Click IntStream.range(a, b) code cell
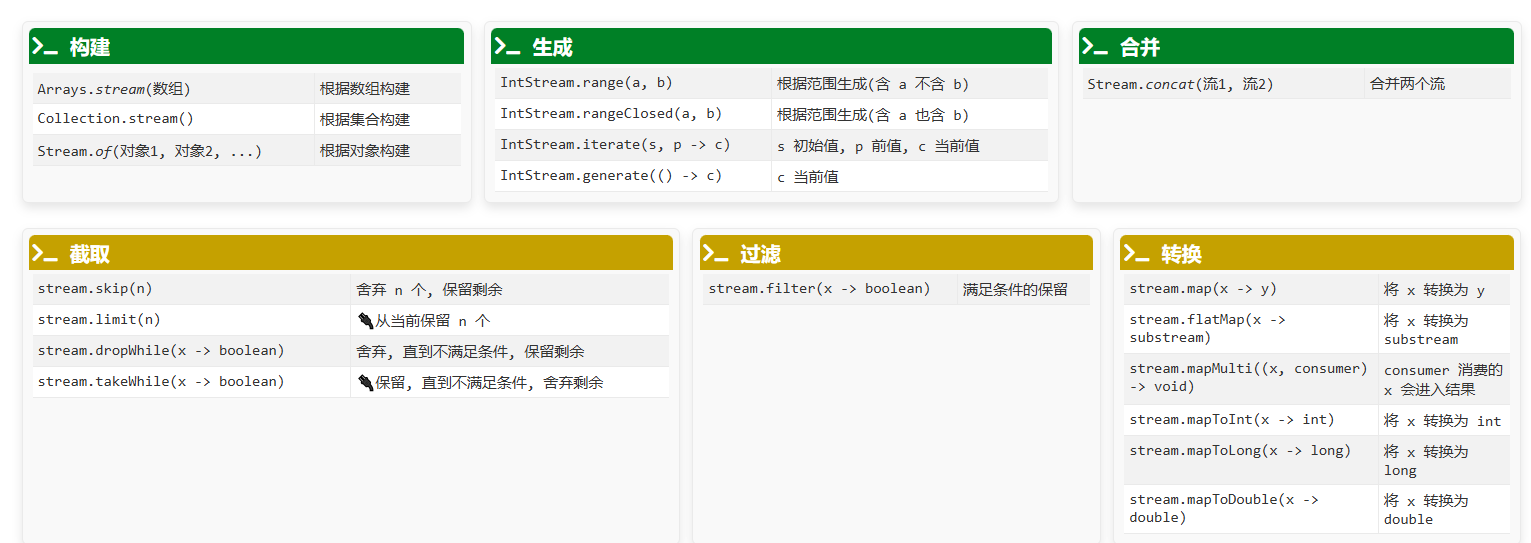Image resolution: width=1531 pixels, height=543 pixels. pos(633,83)
